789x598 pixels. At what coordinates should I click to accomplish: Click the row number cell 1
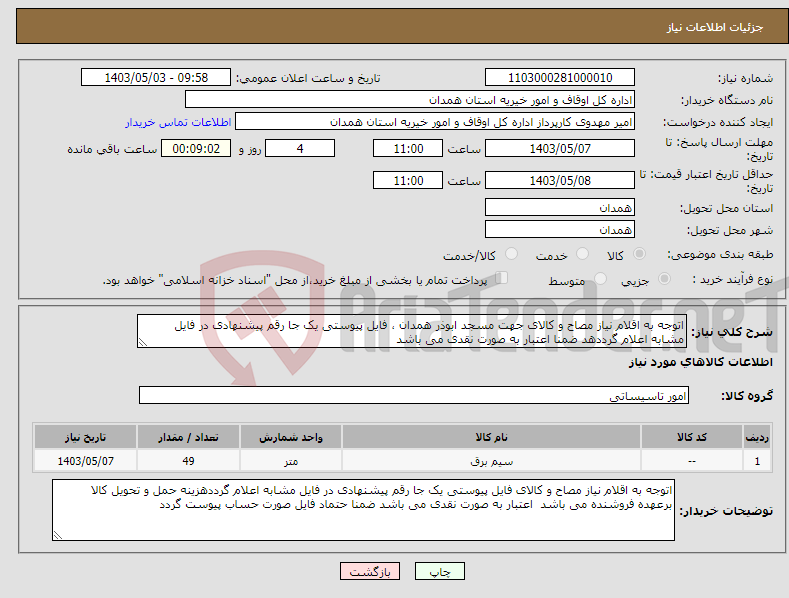click(x=757, y=461)
